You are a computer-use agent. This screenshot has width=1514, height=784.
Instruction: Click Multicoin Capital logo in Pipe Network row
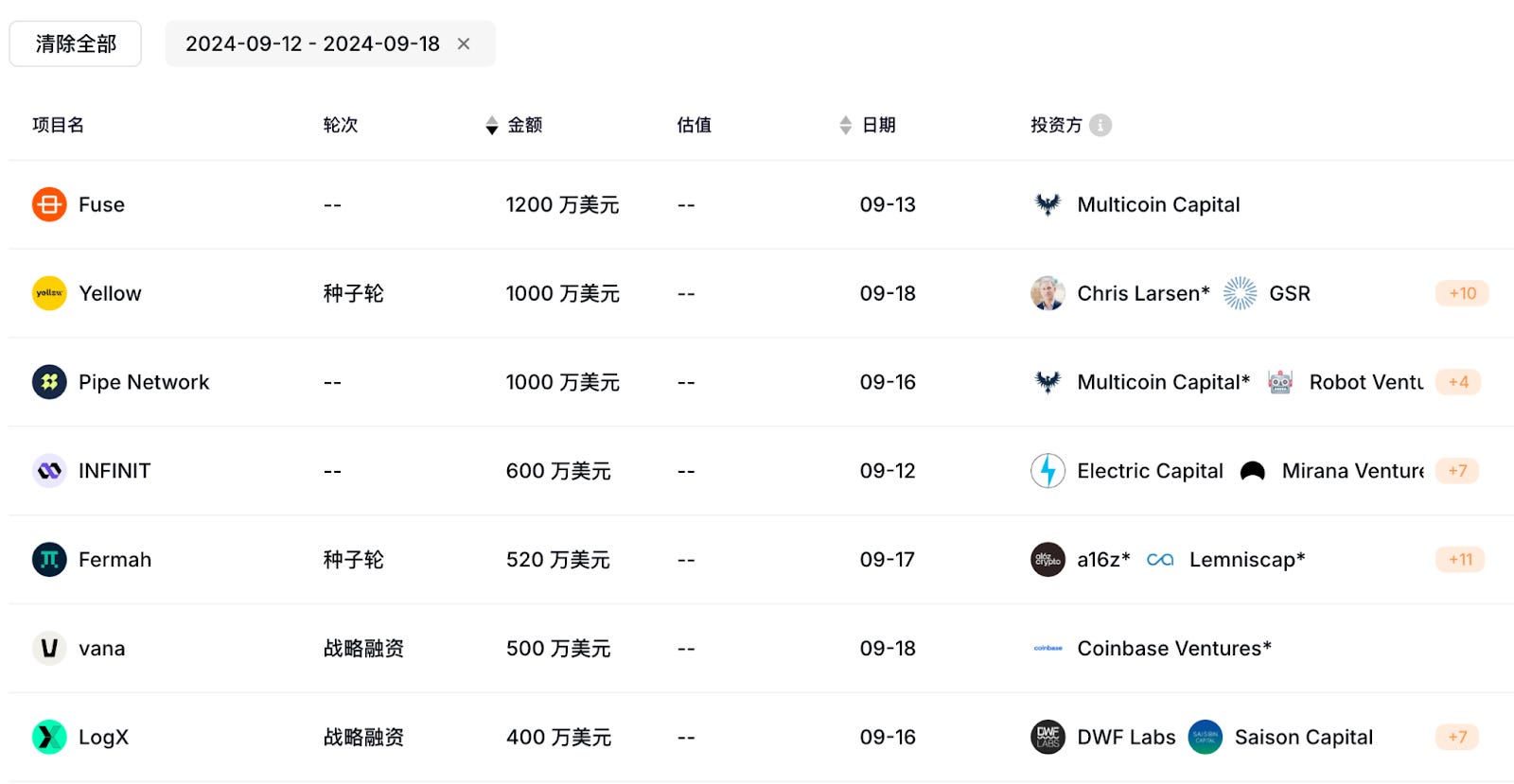[1047, 382]
